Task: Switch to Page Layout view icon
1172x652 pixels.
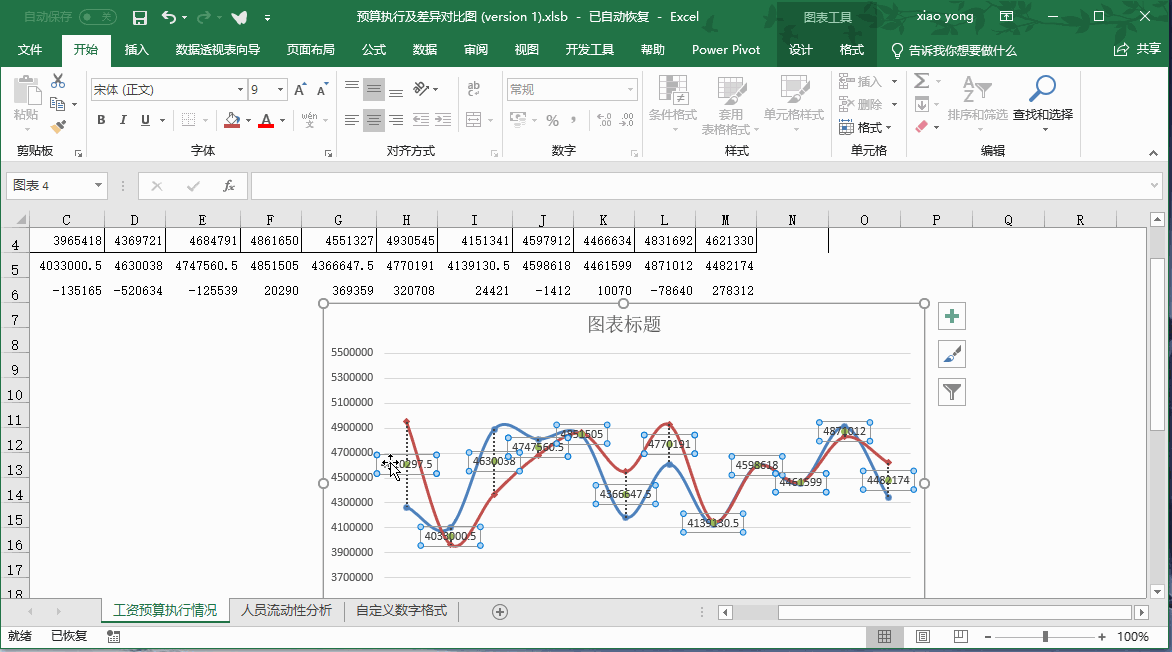Action: coord(923,636)
